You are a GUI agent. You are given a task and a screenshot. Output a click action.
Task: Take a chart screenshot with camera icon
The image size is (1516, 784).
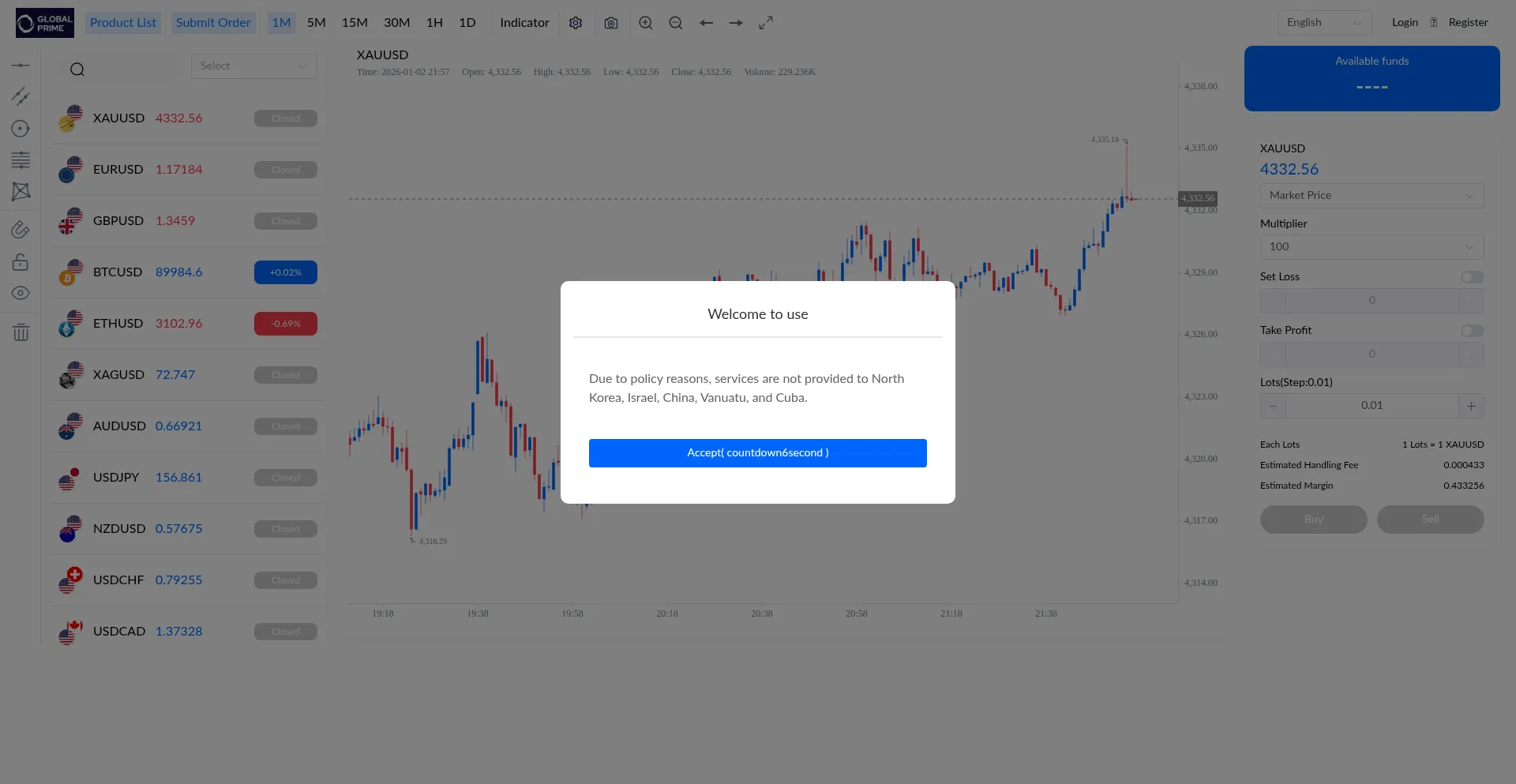click(611, 23)
